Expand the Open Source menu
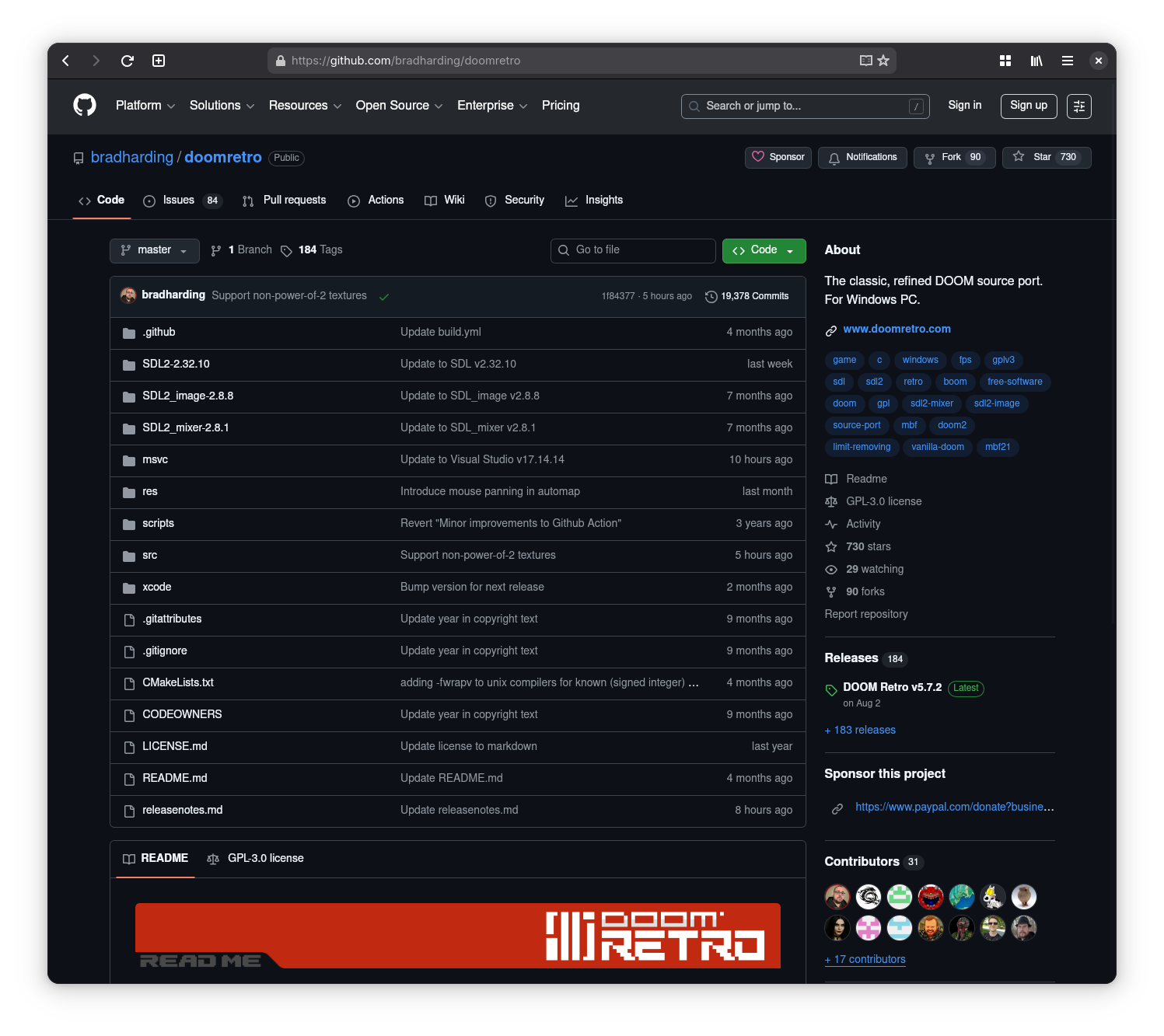This screenshot has width=1164, height=1036. click(399, 106)
